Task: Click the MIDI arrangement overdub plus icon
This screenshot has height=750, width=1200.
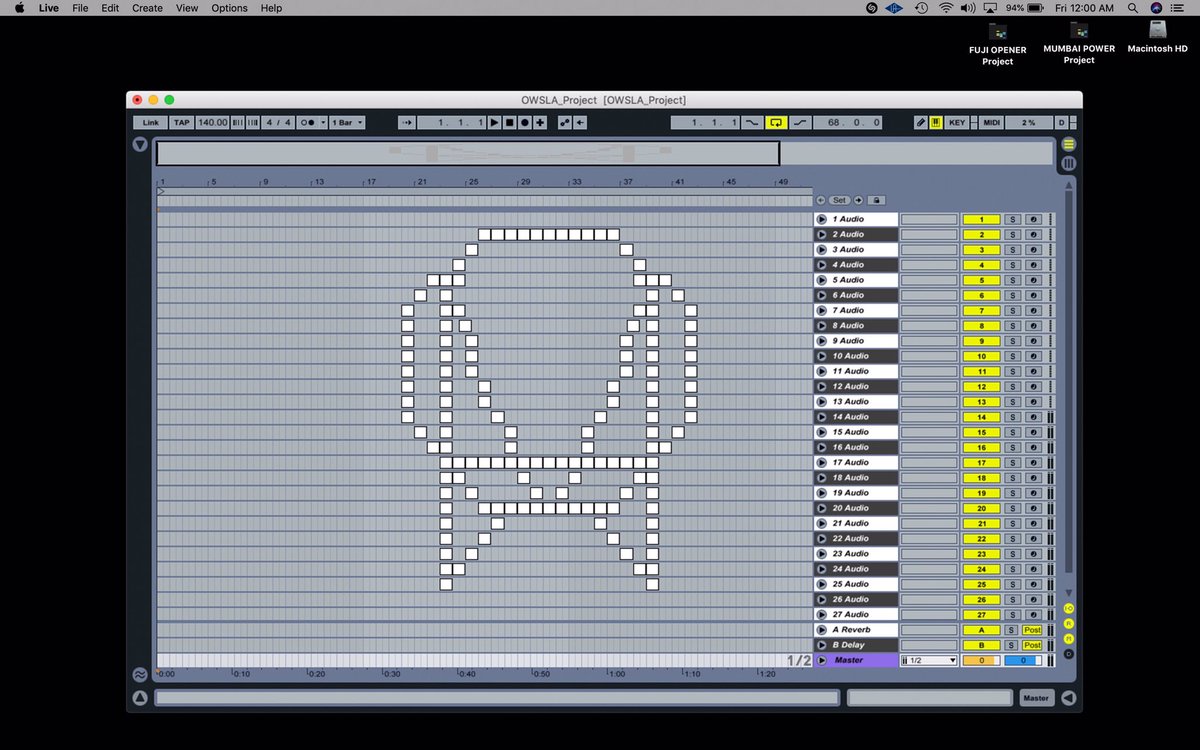Action: (x=540, y=122)
